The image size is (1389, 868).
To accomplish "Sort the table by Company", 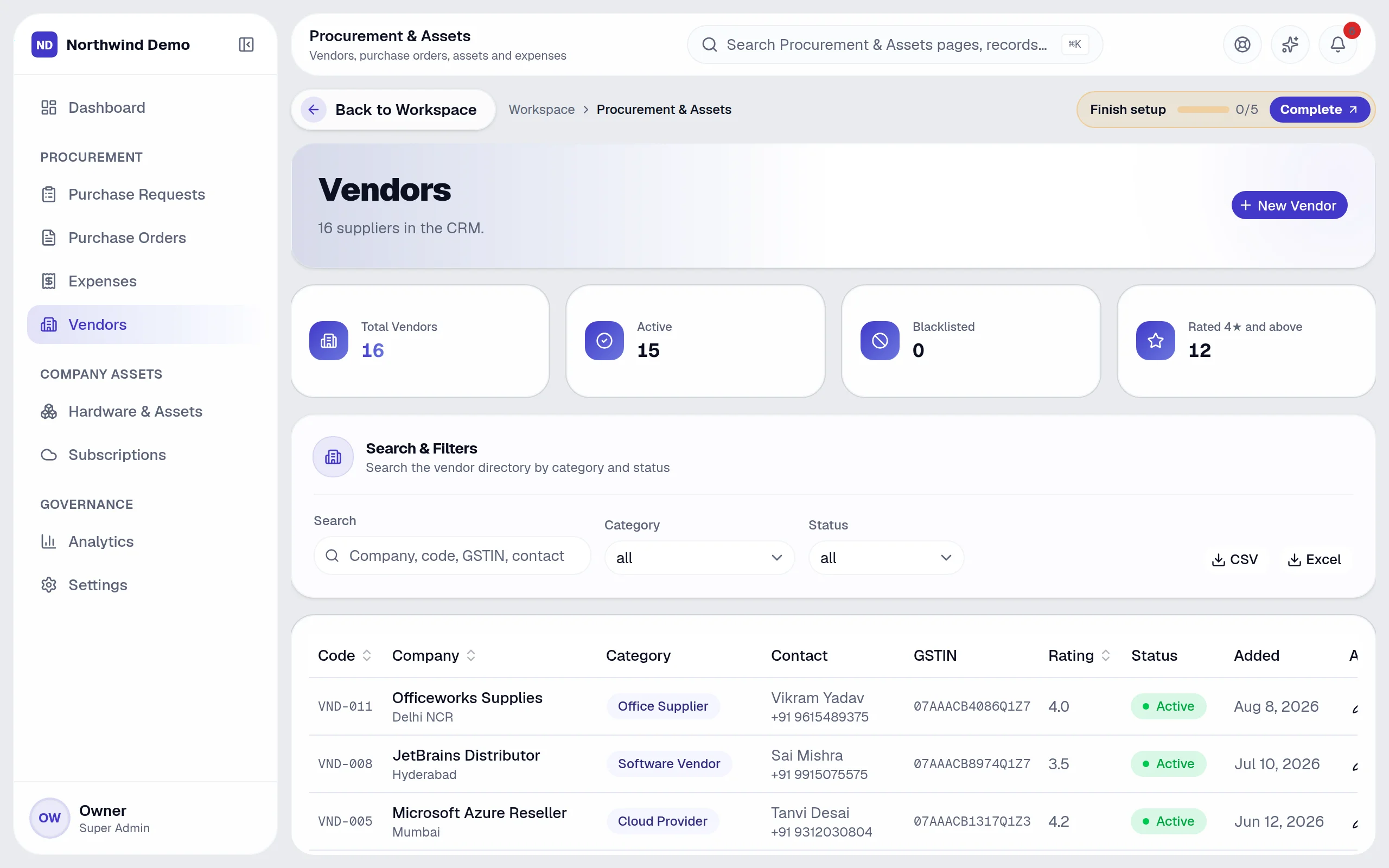I will (434, 655).
